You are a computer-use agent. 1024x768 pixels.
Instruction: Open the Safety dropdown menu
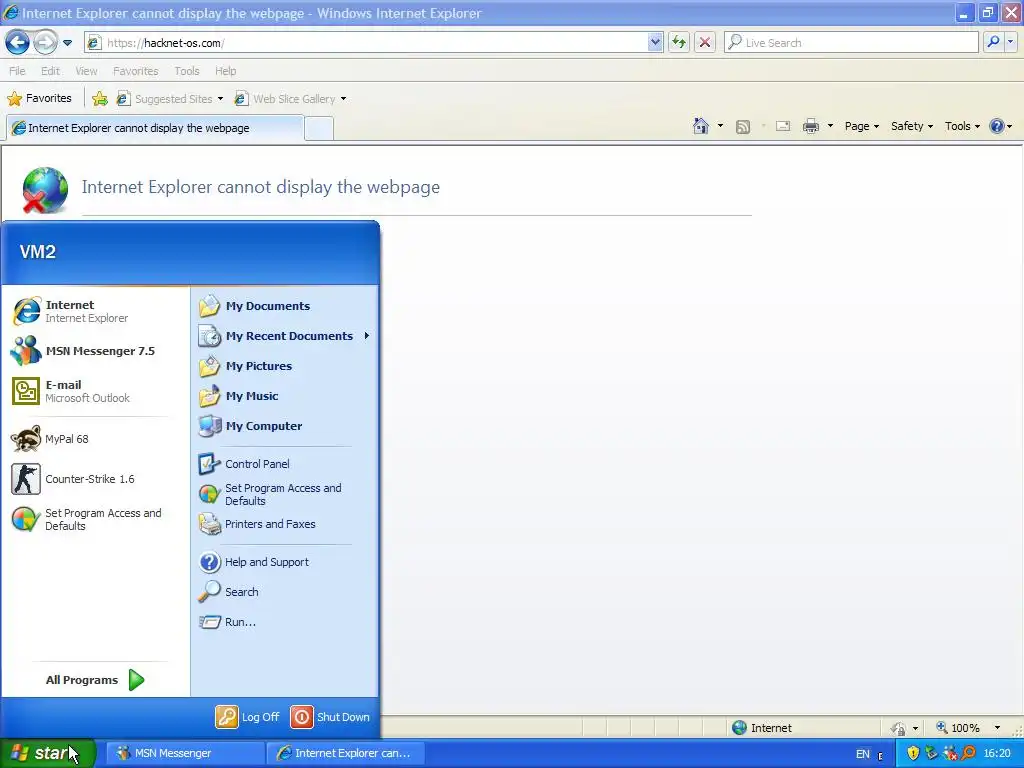pos(912,126)
